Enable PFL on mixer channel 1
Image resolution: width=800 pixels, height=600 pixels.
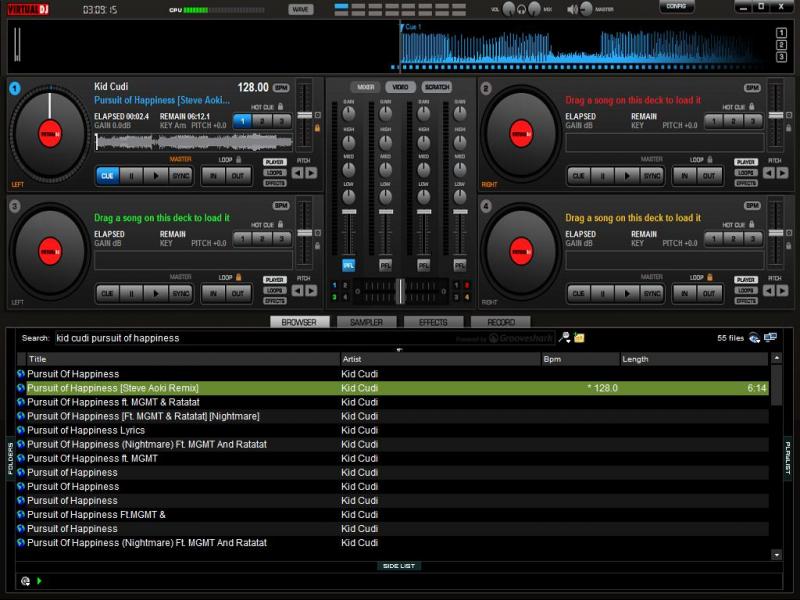[x=348, y=265]
